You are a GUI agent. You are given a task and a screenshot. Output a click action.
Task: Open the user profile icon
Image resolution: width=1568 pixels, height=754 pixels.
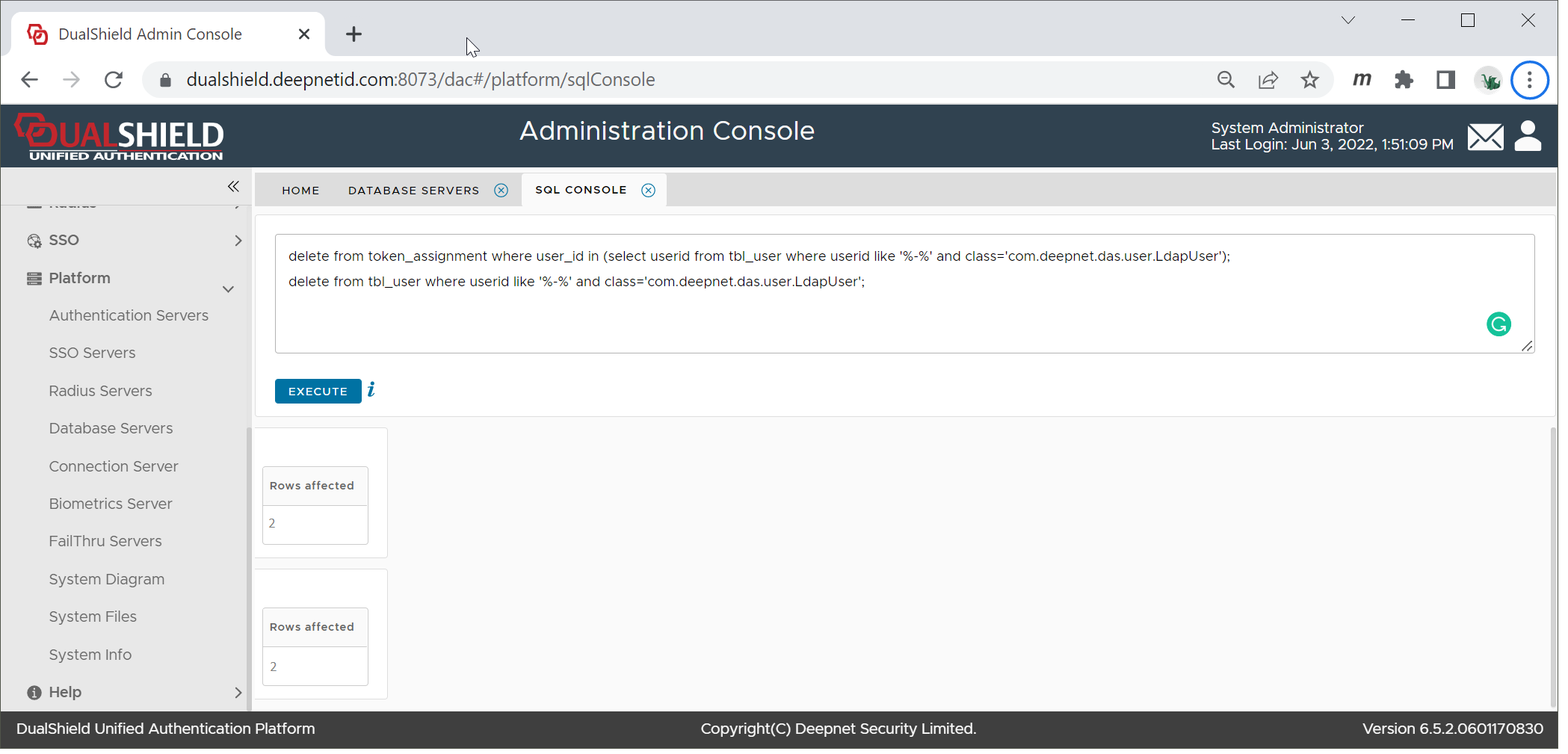pos(1528,137)
